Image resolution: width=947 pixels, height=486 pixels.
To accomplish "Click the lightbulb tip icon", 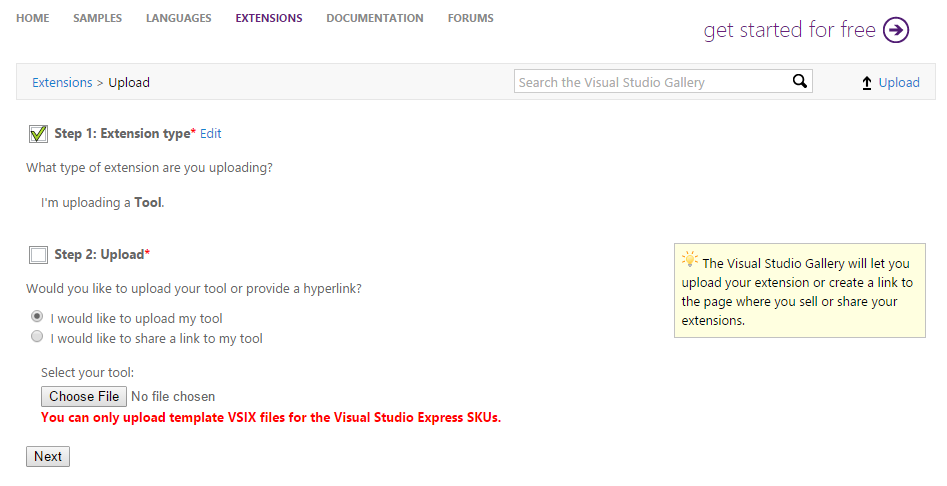I will click(689, 260).
